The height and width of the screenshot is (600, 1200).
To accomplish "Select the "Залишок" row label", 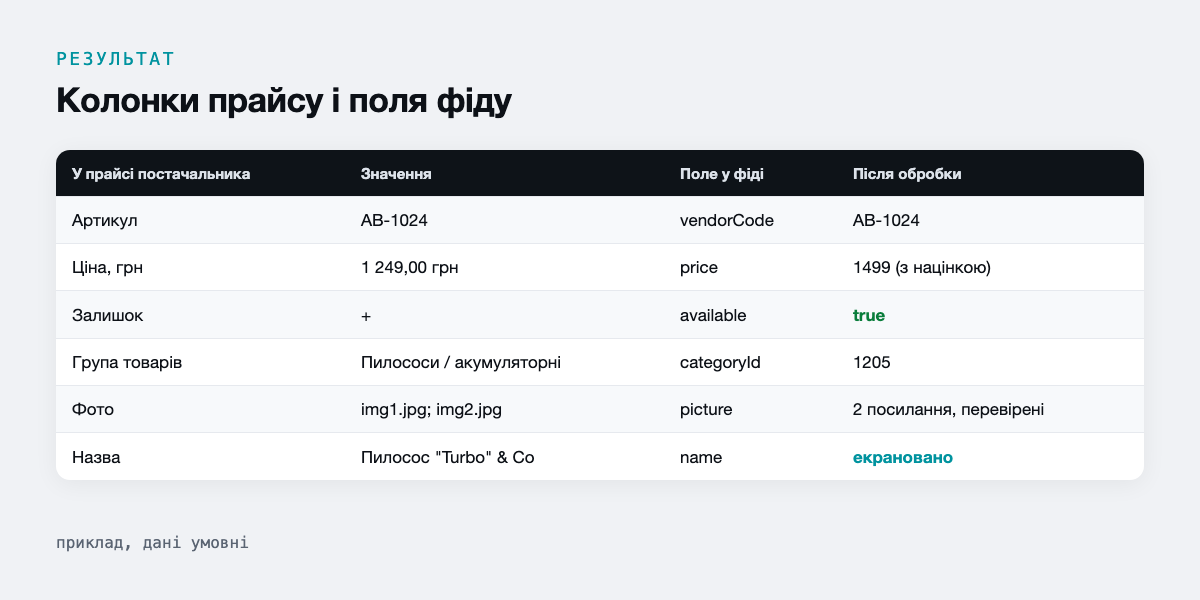I will point(108,315).
